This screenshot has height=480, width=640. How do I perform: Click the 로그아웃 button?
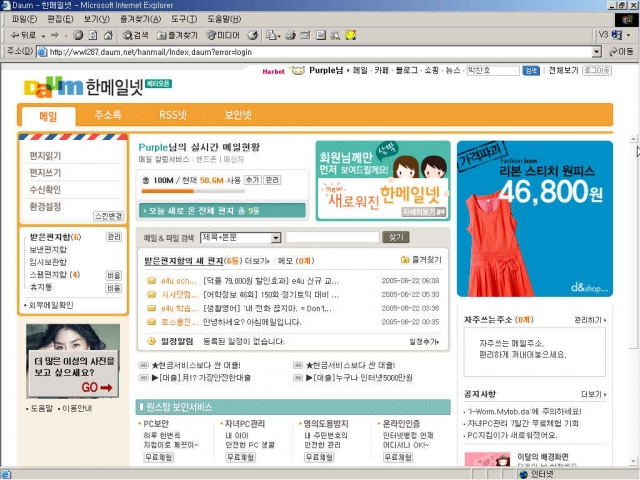[x=597, y=70]
